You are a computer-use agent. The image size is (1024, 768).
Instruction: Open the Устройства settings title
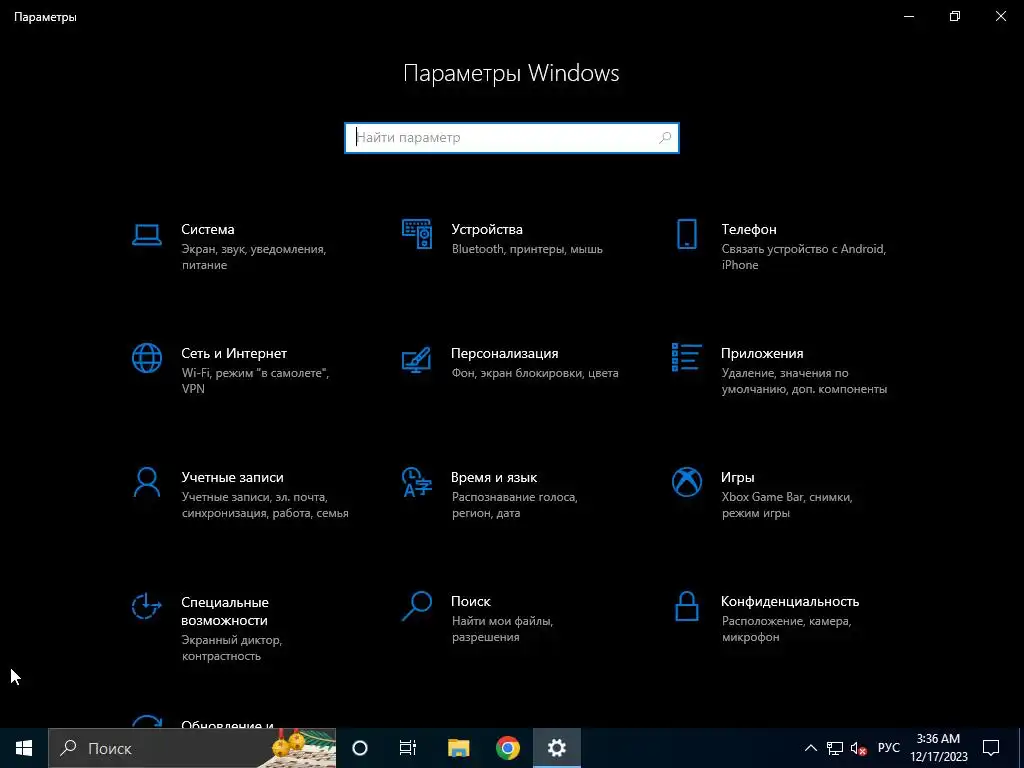487,229
